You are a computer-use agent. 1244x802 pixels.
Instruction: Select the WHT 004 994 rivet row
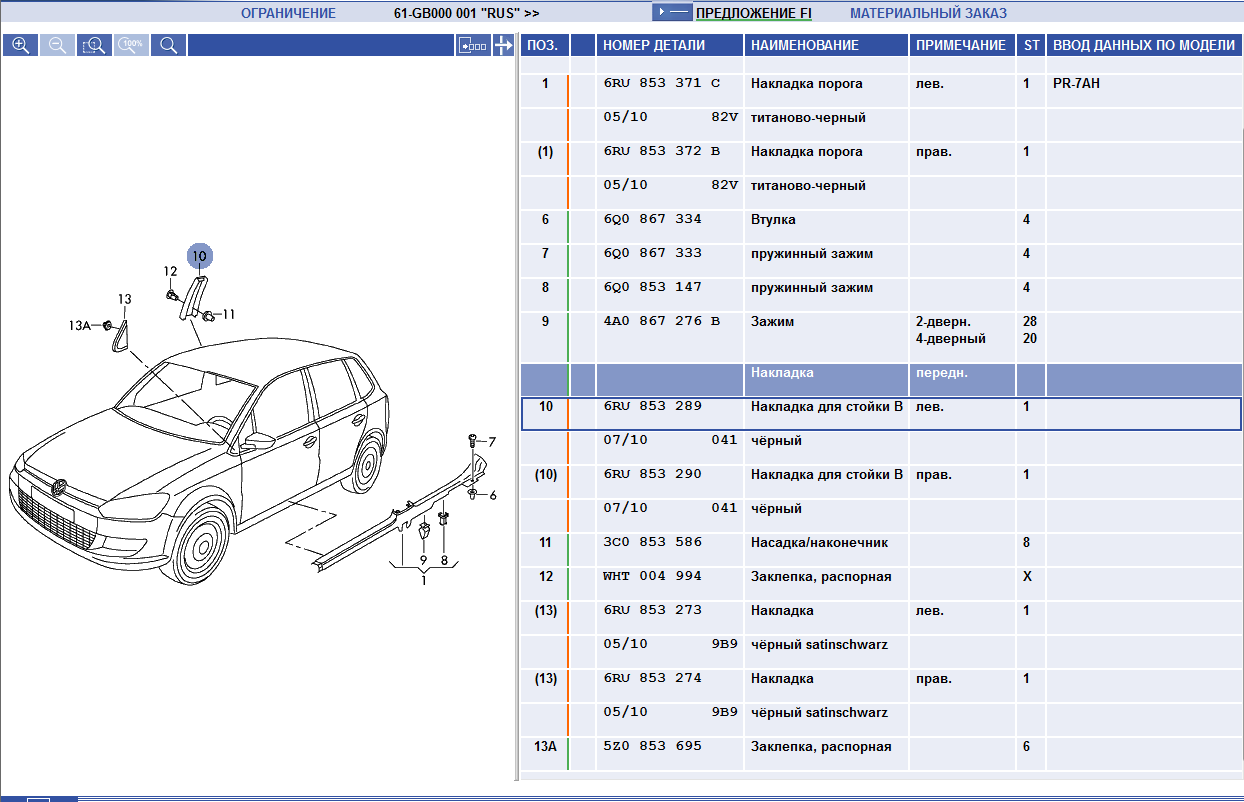[652, 576]
